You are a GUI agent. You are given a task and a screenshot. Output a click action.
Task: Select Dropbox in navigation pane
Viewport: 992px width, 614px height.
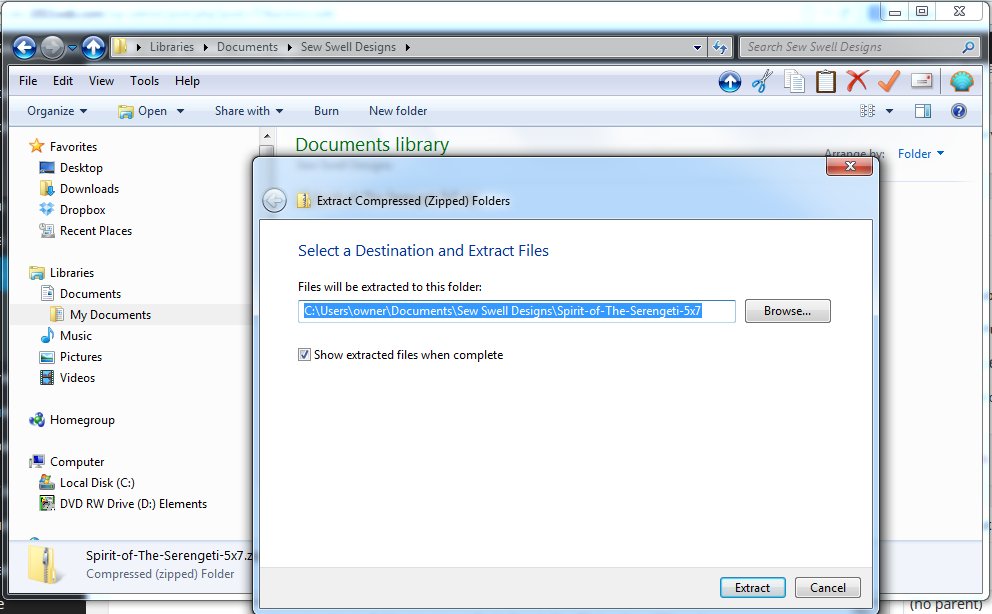click(x=72, y=209)
